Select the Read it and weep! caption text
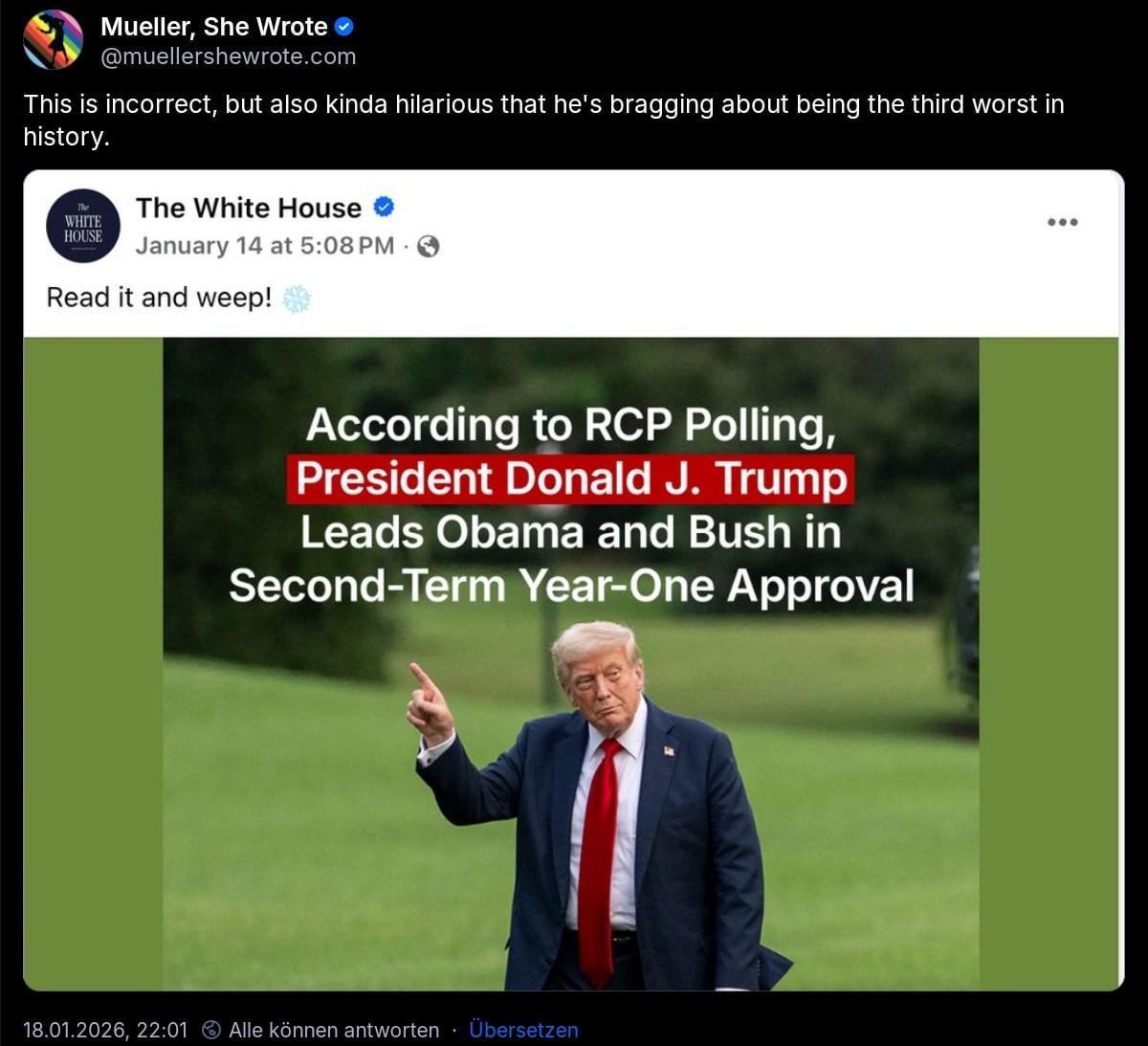The height and width of the screenshot is (1046, 1148). [160, 298]
